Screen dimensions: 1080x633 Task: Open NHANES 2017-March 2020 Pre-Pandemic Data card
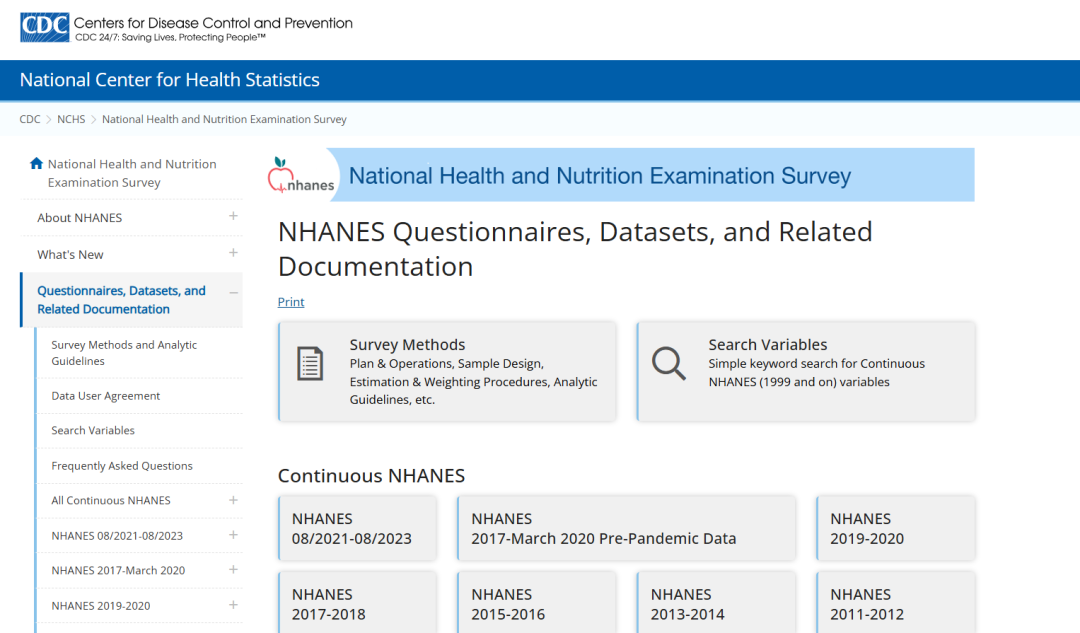[626, 528]
